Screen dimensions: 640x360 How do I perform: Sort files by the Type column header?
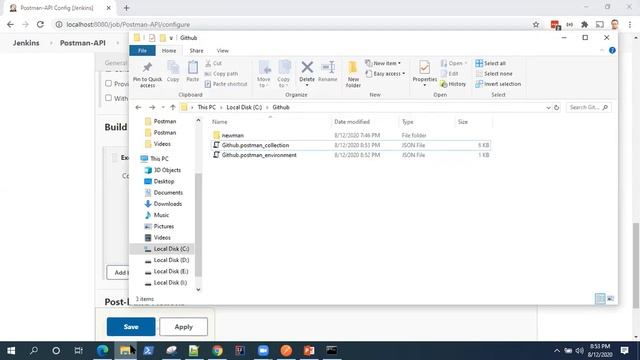426,122
